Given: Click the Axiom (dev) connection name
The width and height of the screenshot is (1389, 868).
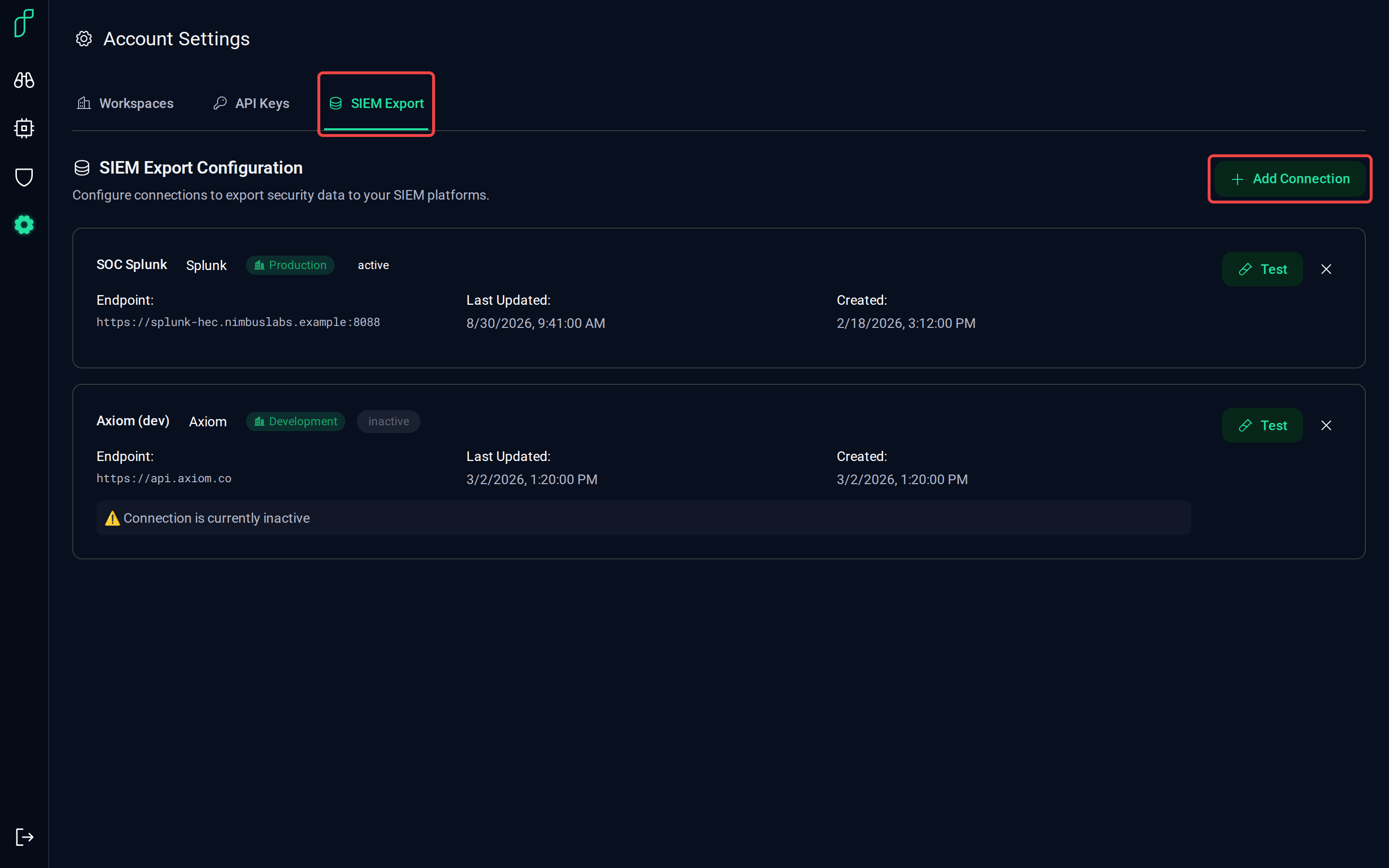Looking at the screenshot, I should (x=133, y=421).
